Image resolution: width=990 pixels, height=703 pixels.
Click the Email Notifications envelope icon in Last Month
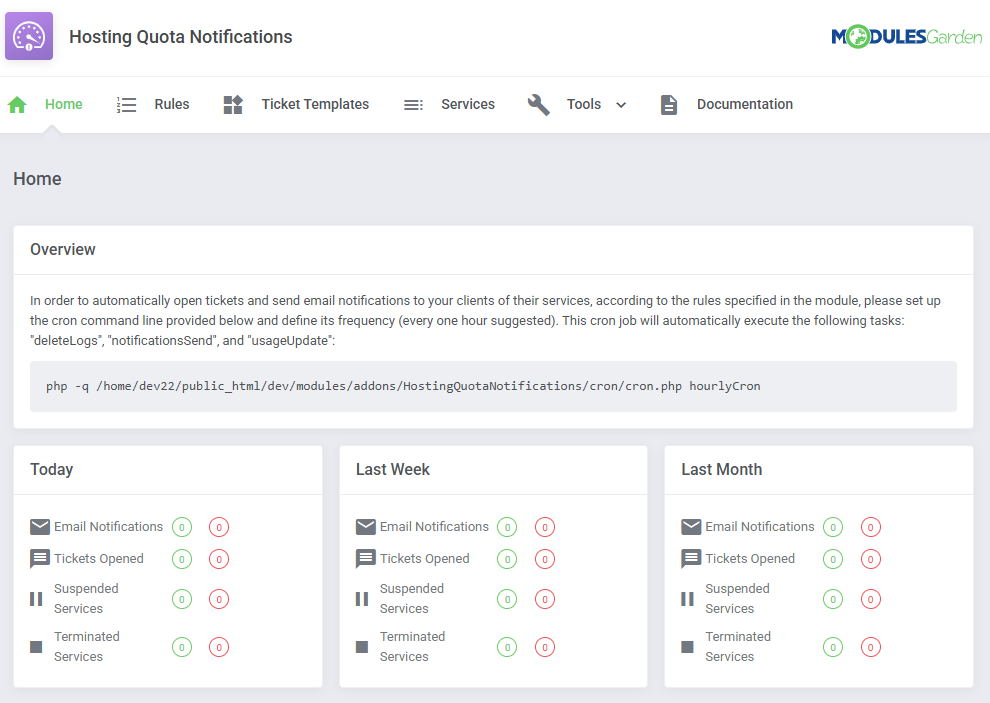691,527
